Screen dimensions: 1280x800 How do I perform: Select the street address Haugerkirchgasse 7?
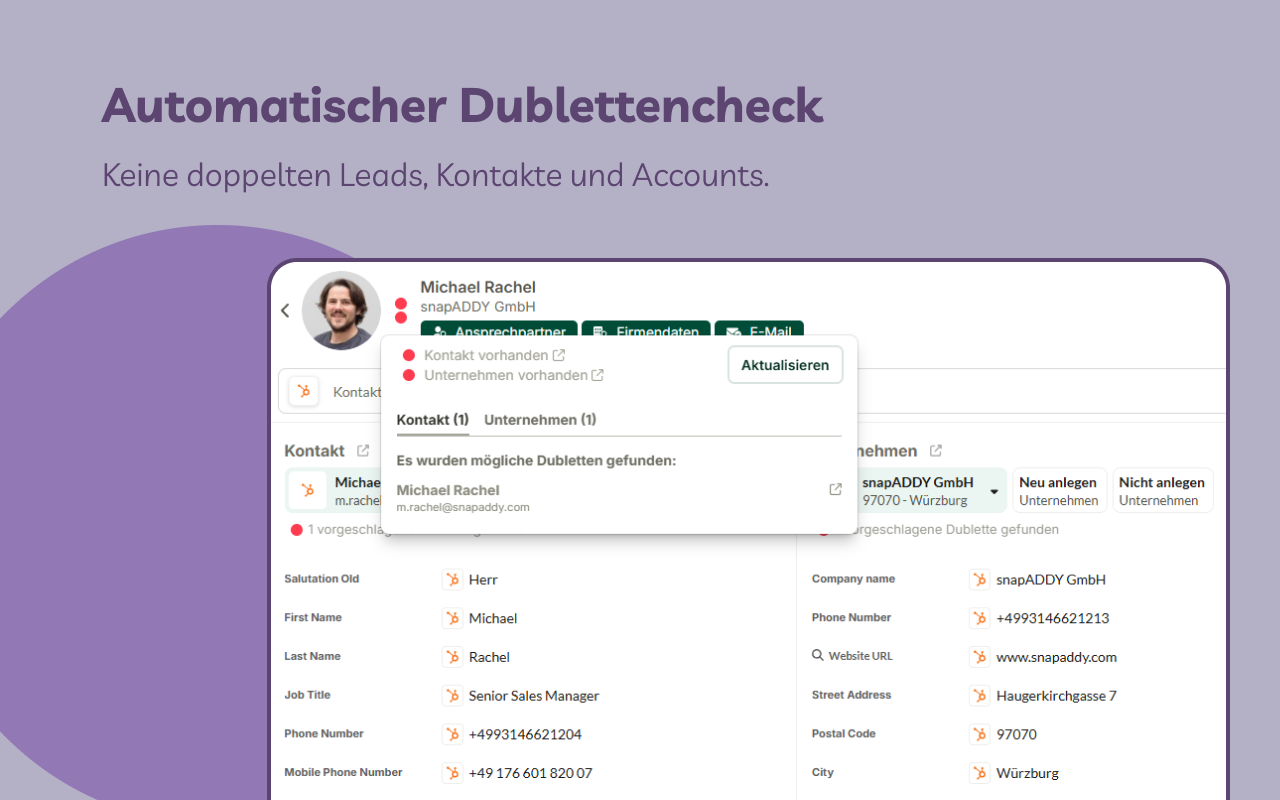1057,696
